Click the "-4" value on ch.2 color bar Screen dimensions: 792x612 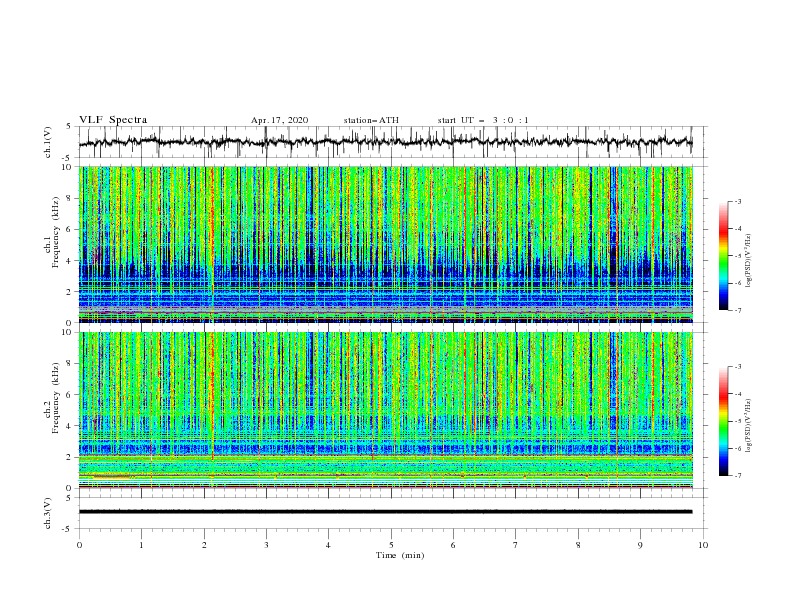[737, 394]
